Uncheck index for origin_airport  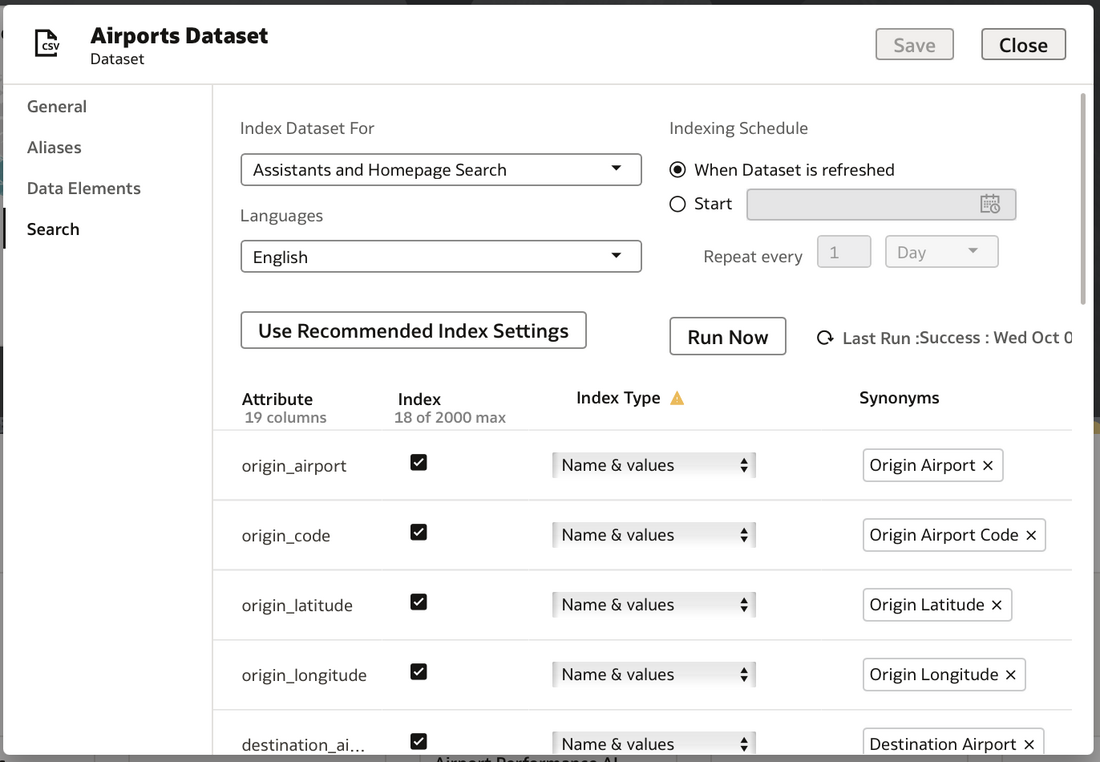click(x=419, y=462)
